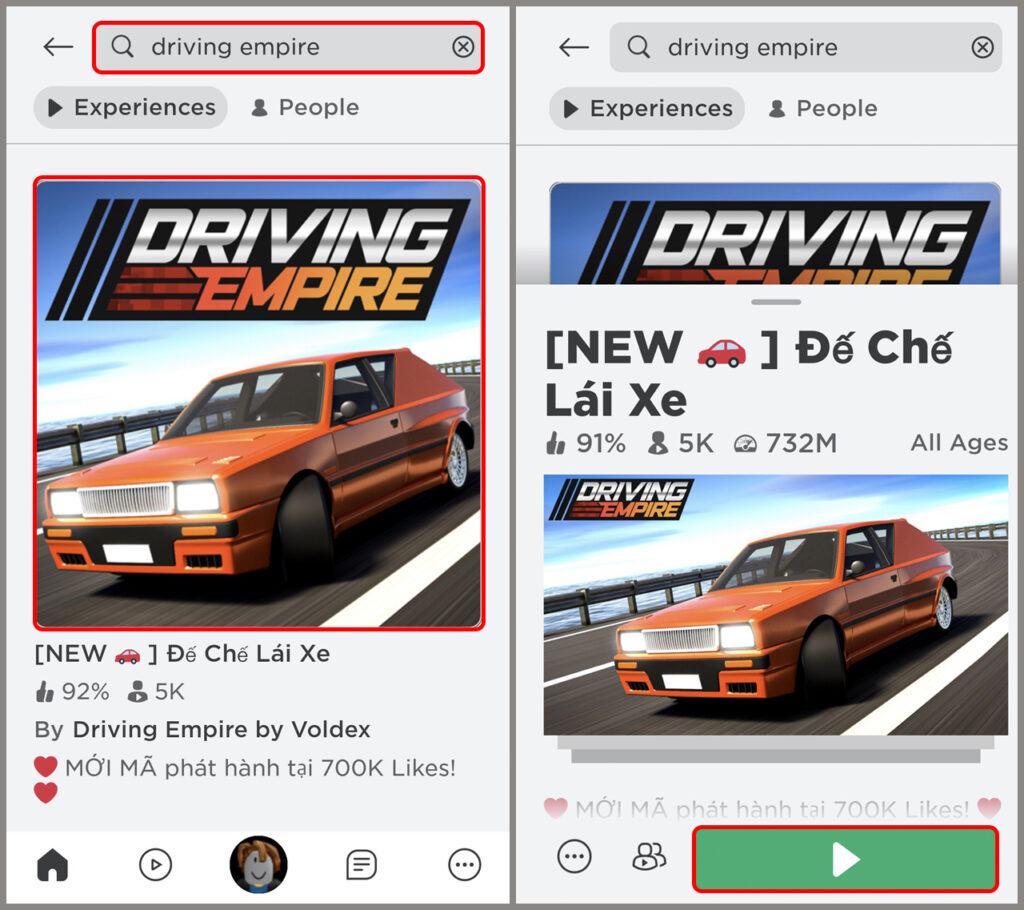1024x910 pixels.
Task: Clear the search text on the right screen
Action: tap(982, 47)
